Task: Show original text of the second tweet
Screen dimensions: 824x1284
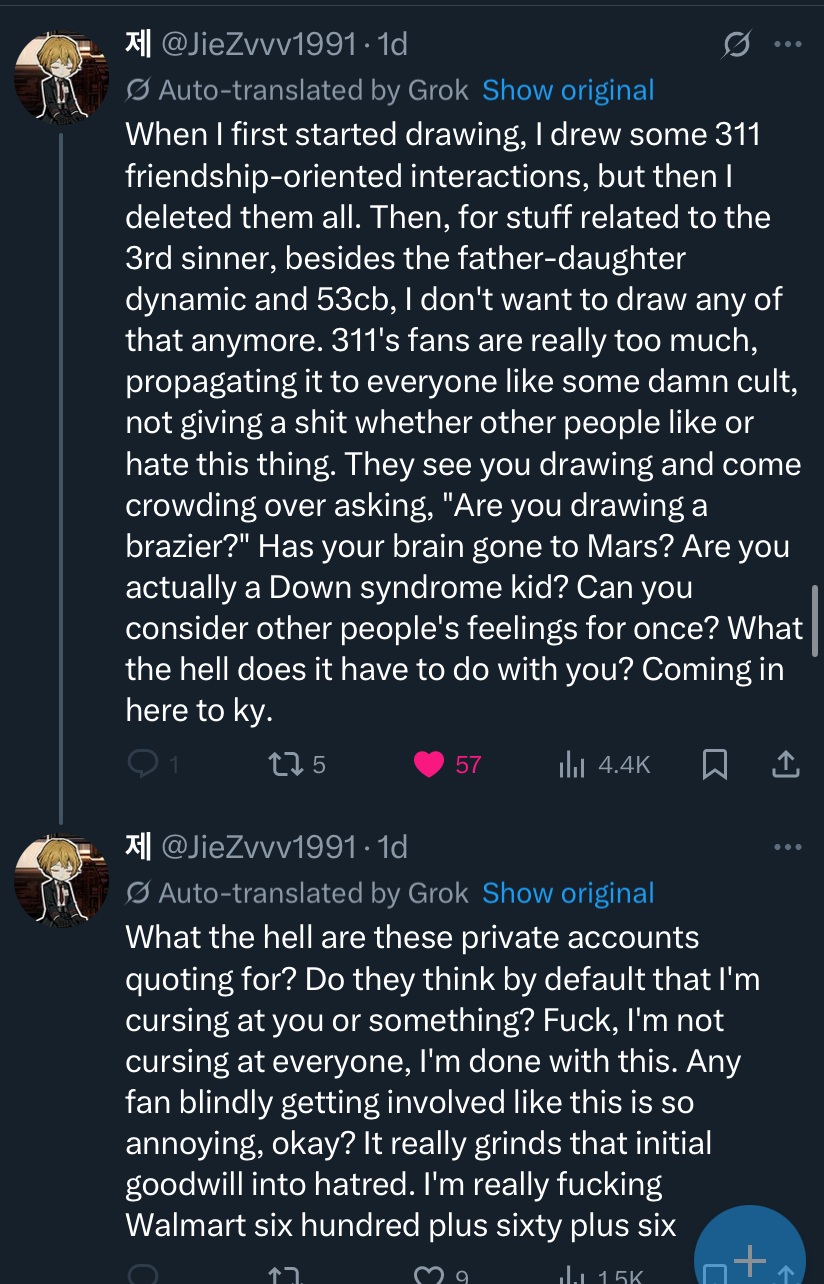Action: [568, 893]
